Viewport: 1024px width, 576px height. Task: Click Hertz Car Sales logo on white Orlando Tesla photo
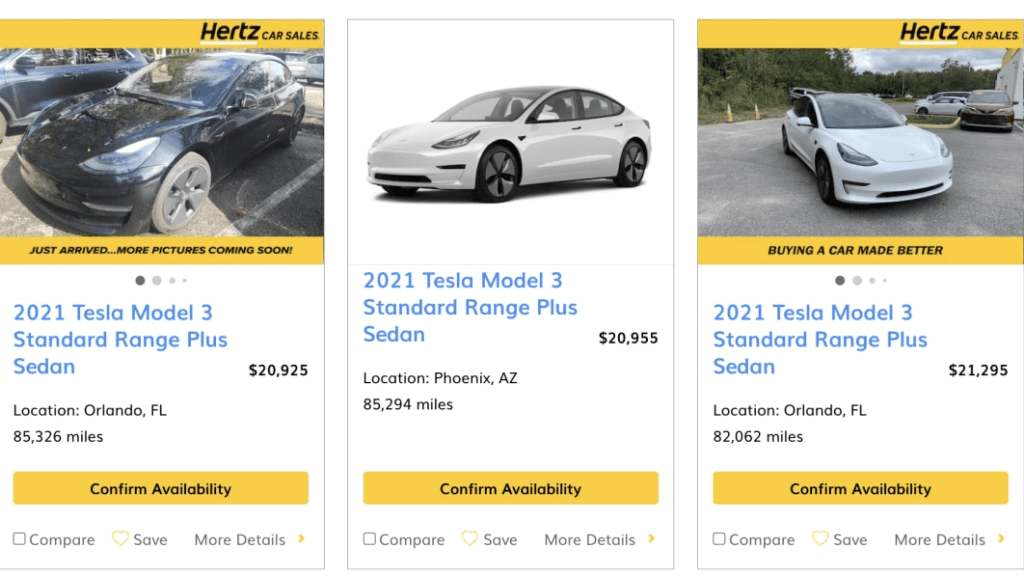[x=959, y=33]
